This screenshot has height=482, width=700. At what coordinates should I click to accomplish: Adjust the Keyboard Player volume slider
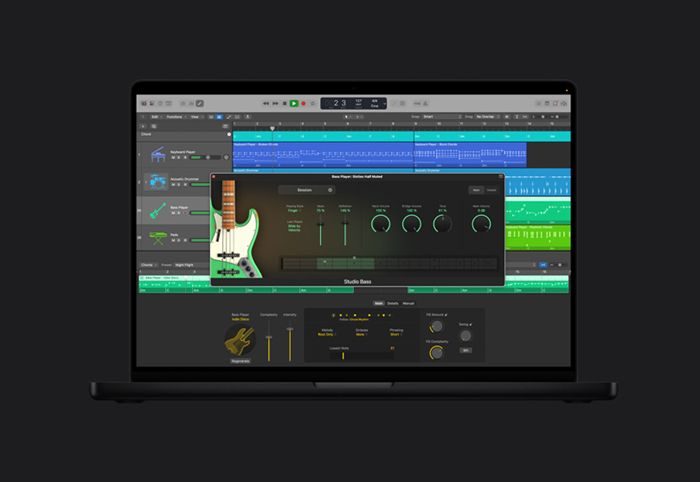click(x=206, y=158)
